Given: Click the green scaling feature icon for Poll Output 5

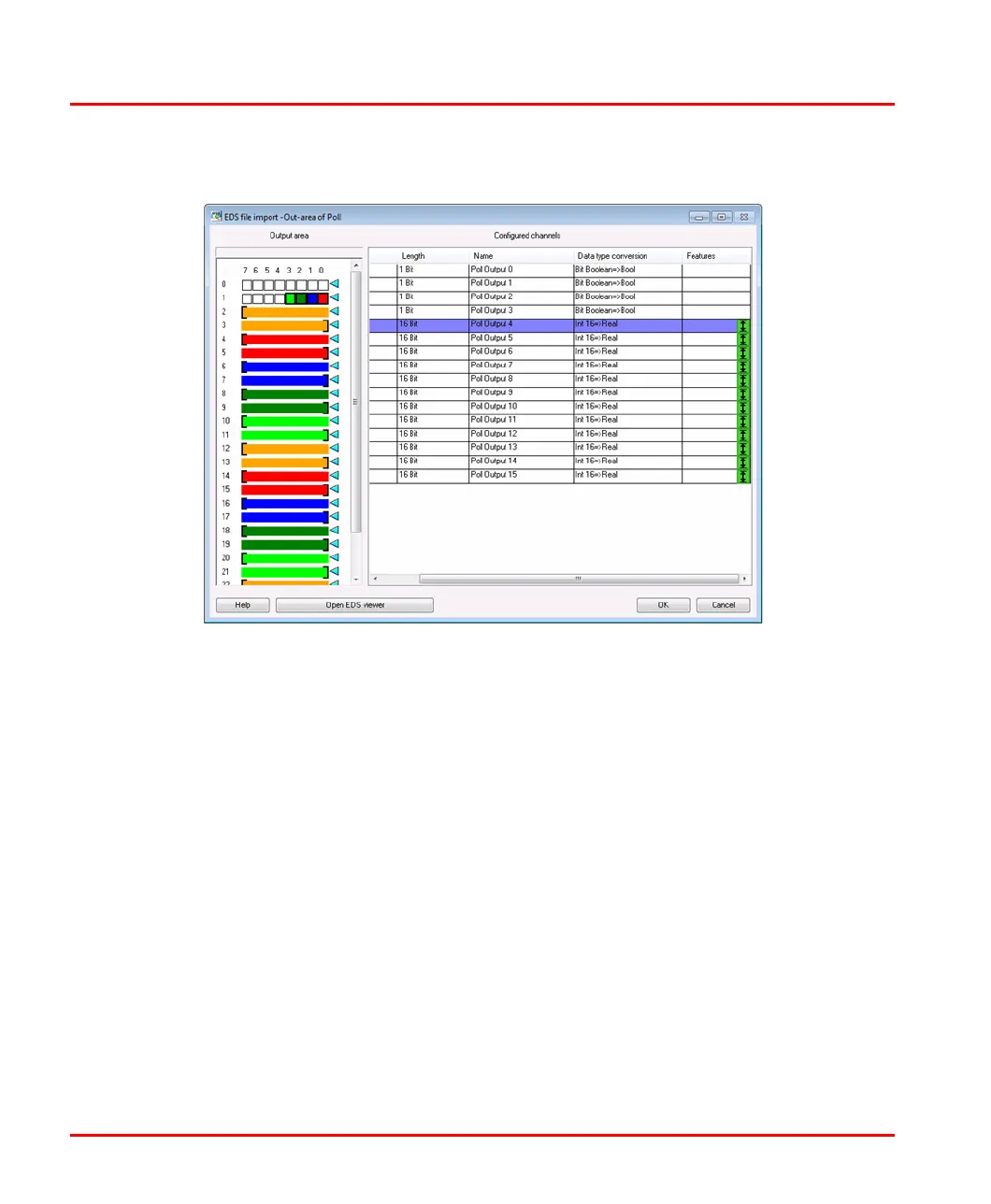Looking at the screenshot, I should coord(744,338).
